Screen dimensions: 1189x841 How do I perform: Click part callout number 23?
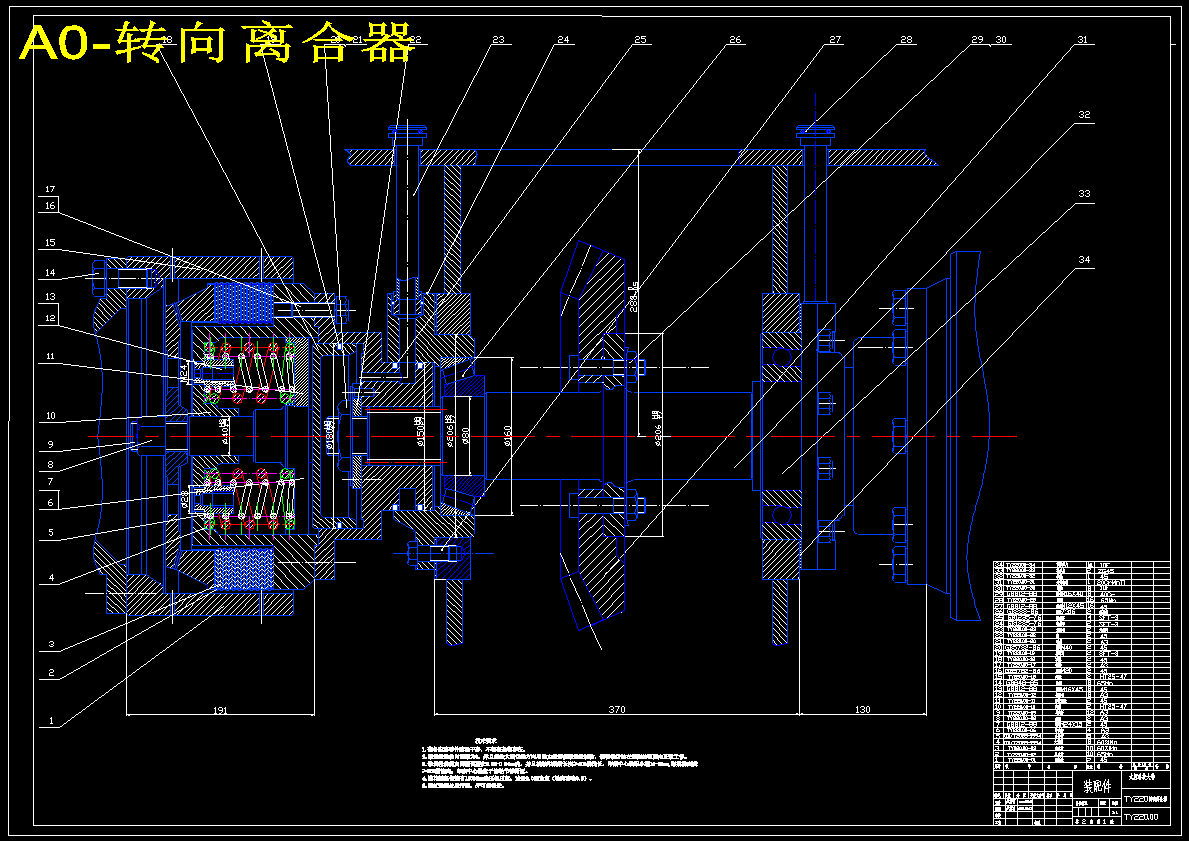click(498, 40)
